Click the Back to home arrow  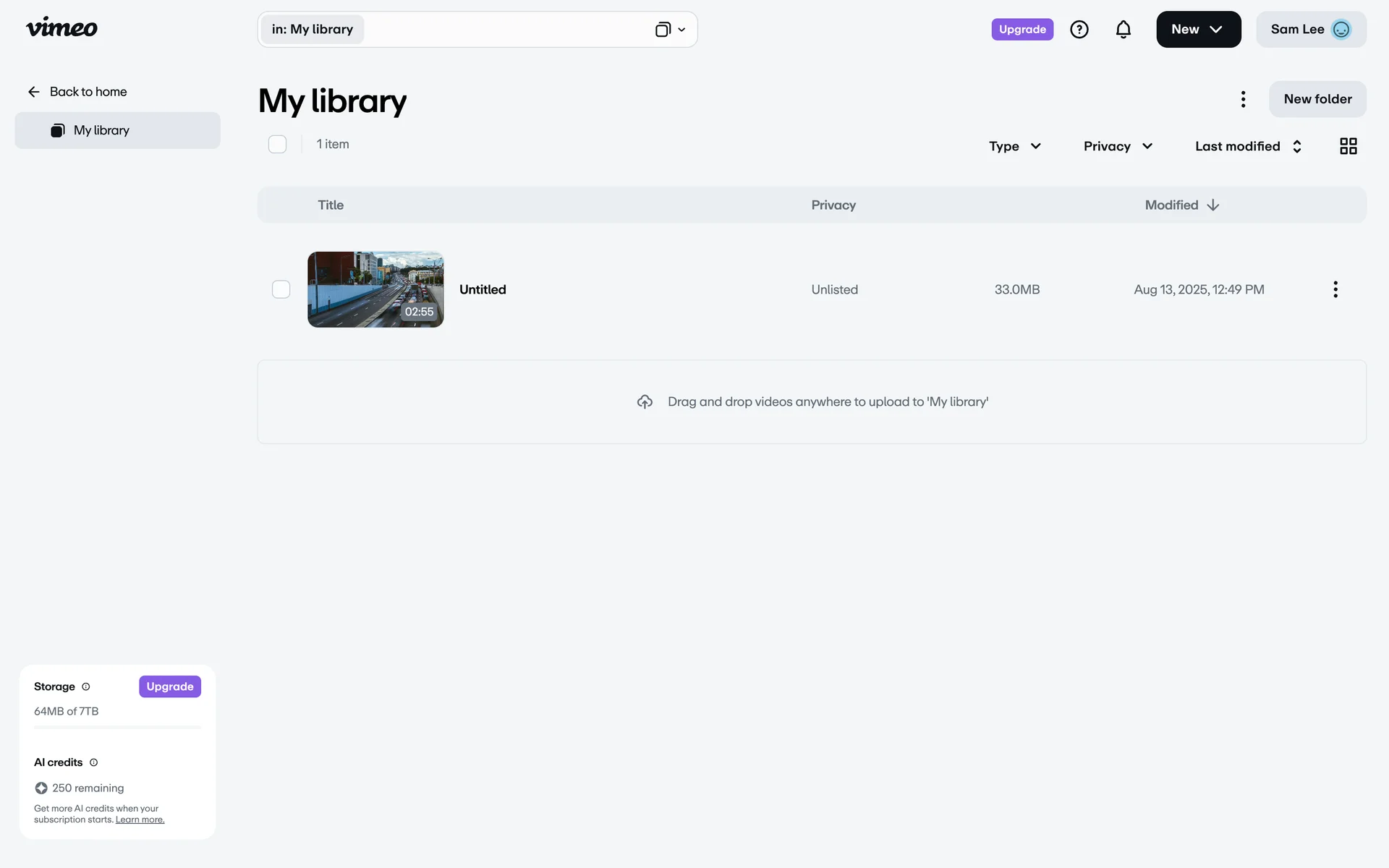point(34,92)
